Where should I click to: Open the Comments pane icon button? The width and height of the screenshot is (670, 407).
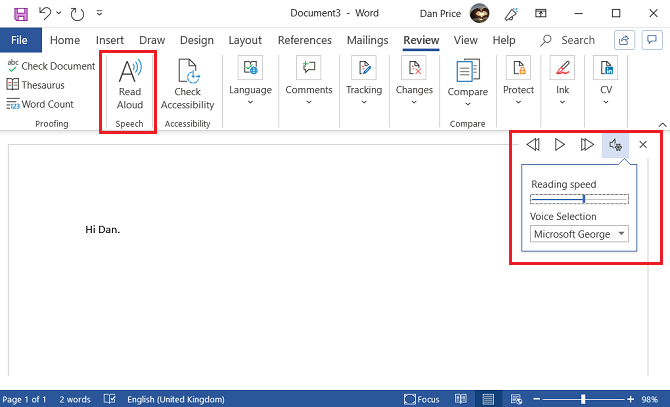click(652, 40)
